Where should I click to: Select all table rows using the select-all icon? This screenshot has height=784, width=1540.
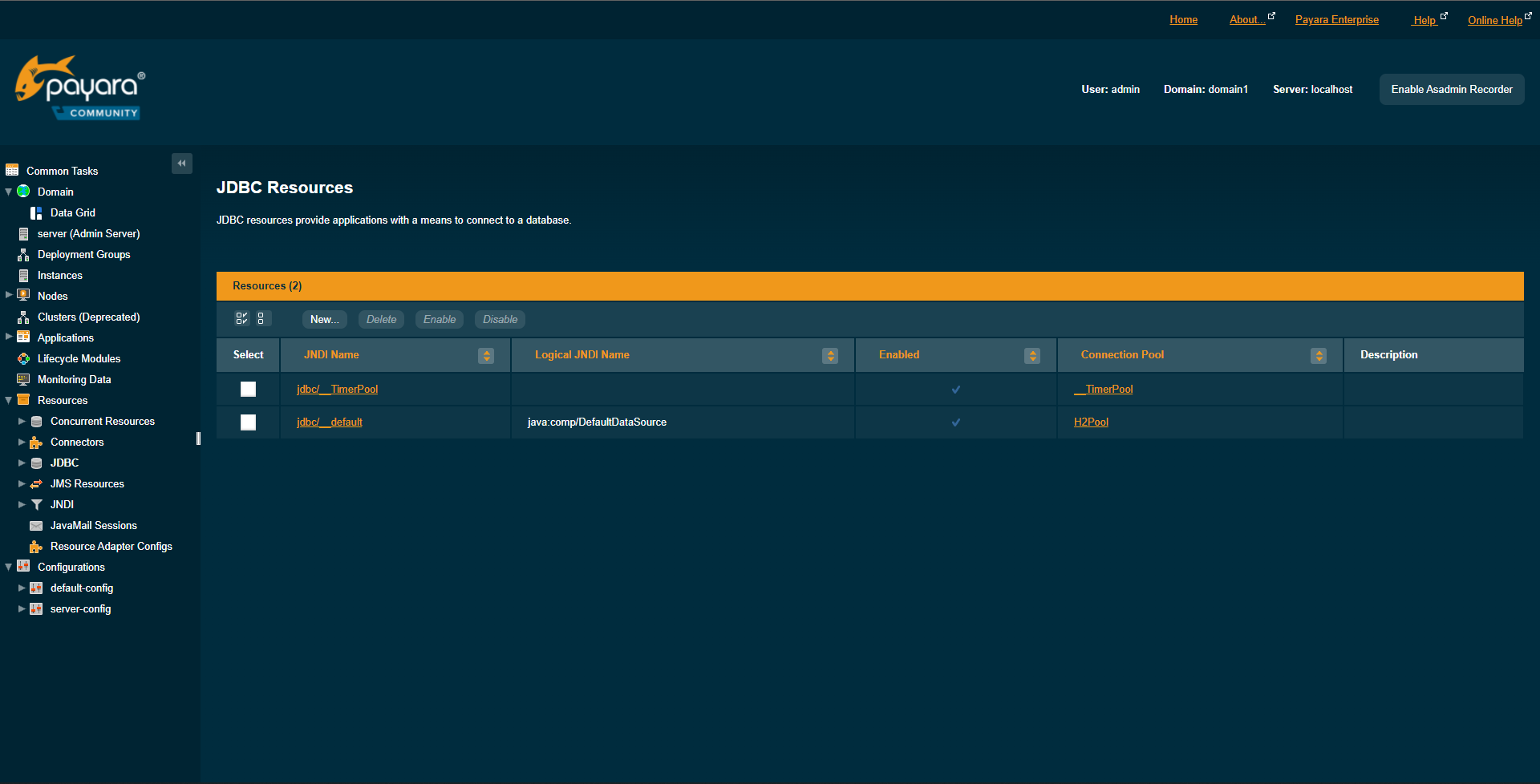coord(241,318)
